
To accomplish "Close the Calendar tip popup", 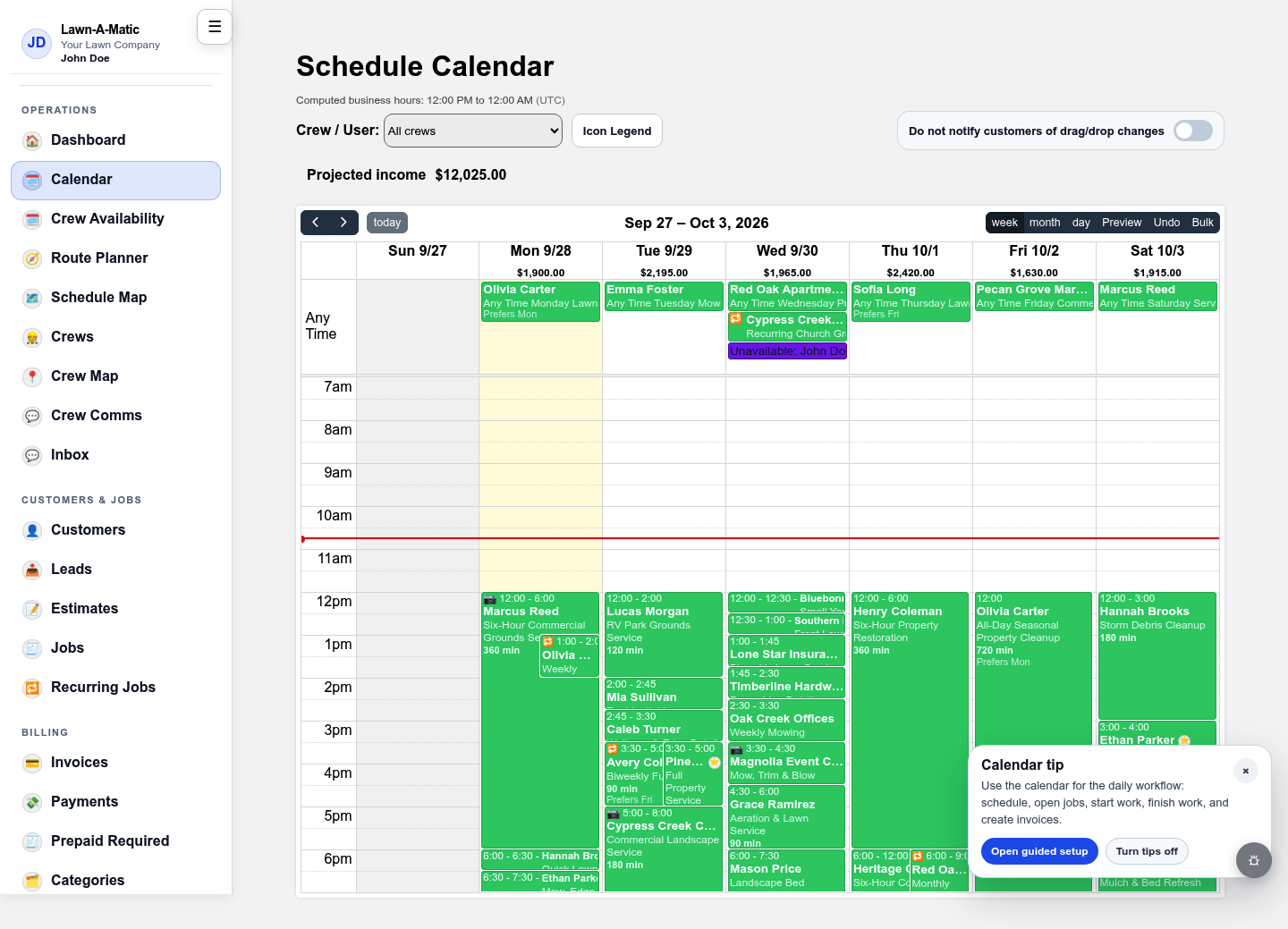I will [1246, 771].
